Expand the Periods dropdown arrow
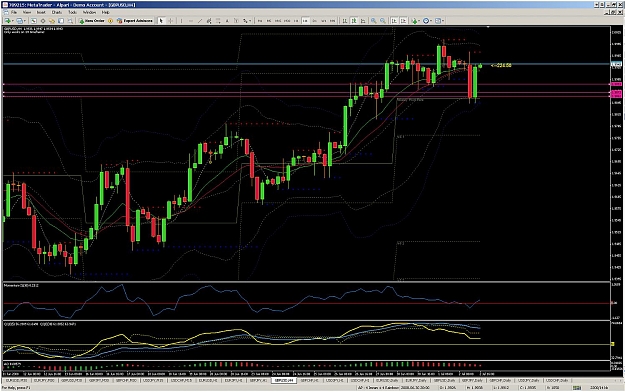 pos(431,21)
